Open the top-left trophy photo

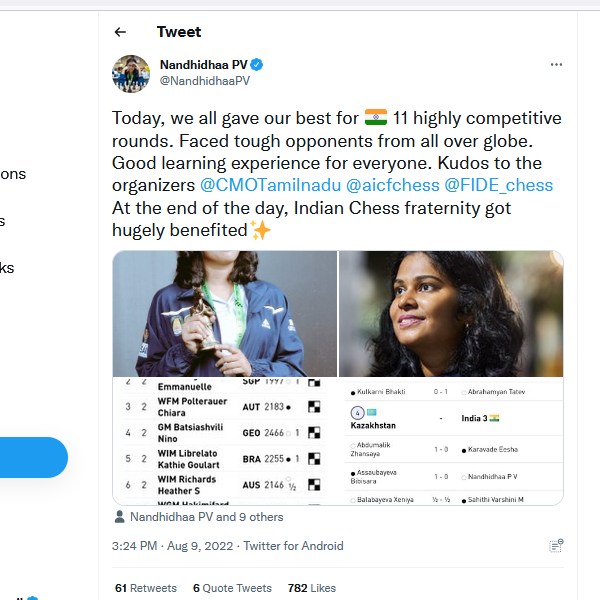click(x=224, y=313)
